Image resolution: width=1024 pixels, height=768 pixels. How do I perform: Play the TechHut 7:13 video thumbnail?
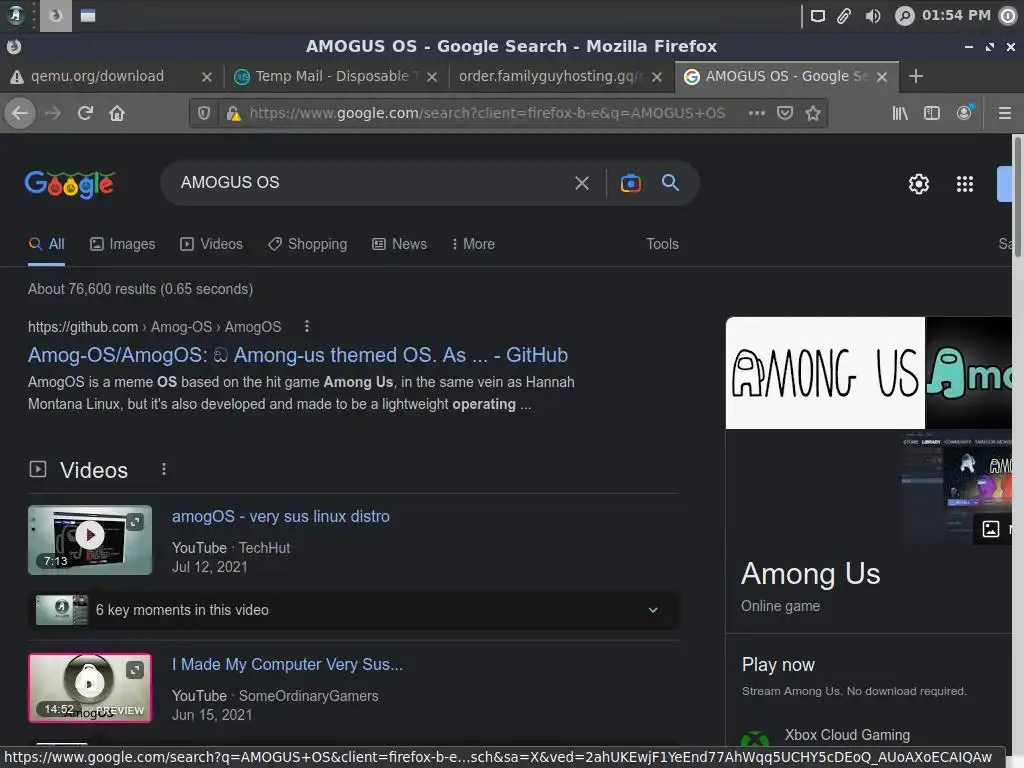click(x=90, y=540)
